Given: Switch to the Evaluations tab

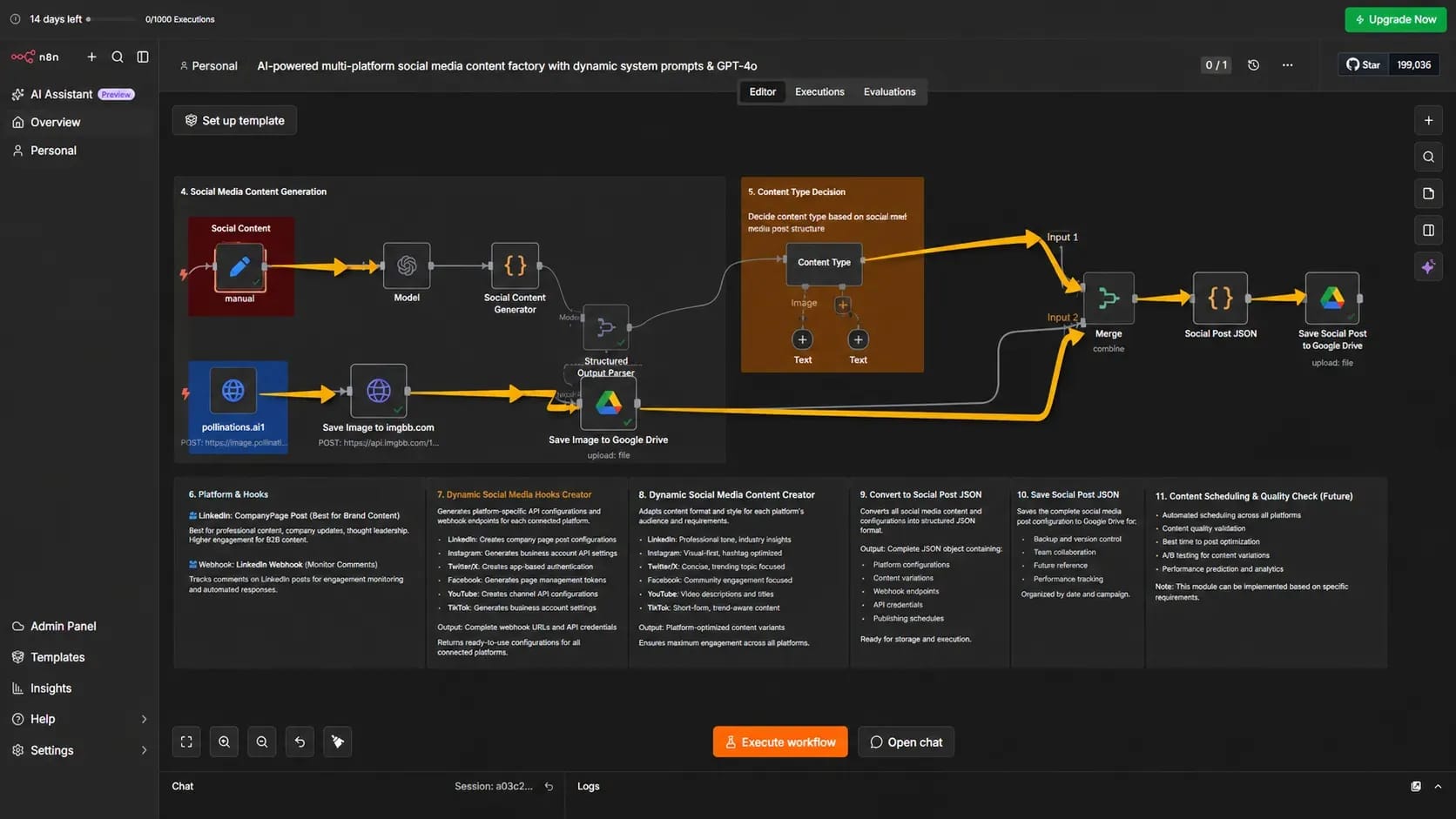Looking at the screenshot, I should [889, 92].
